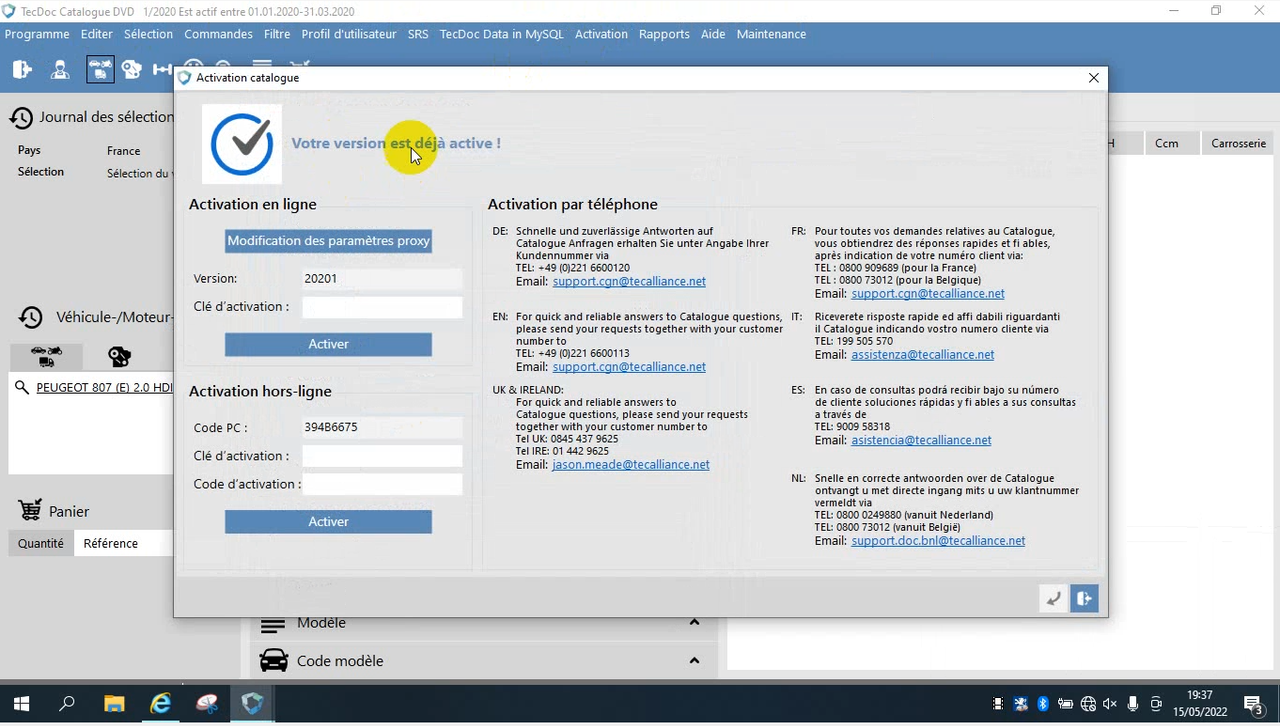
Task: Click the shield icon in dialog title bar
Action: [x=184, y=77]
